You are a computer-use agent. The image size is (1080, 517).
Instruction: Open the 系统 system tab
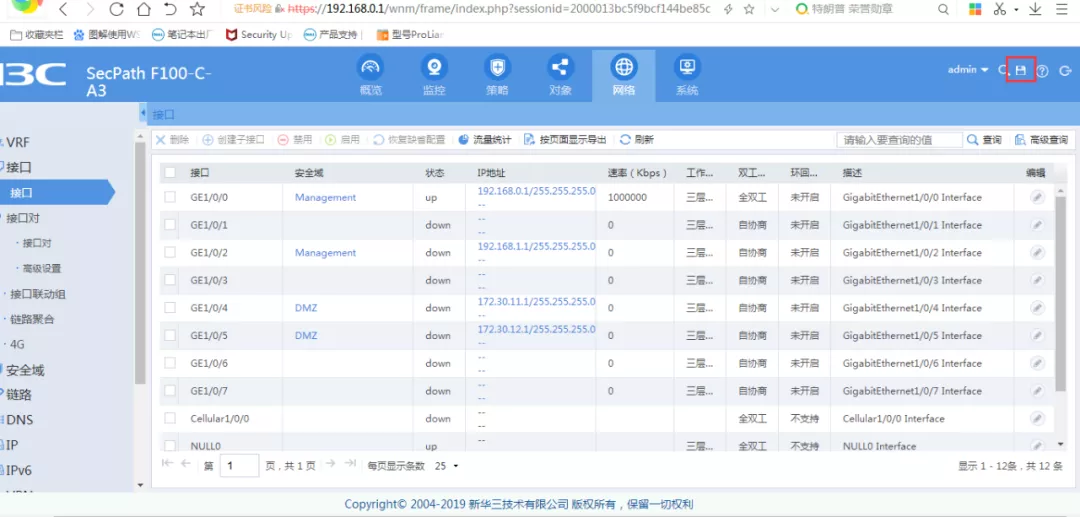coord(687,76)
